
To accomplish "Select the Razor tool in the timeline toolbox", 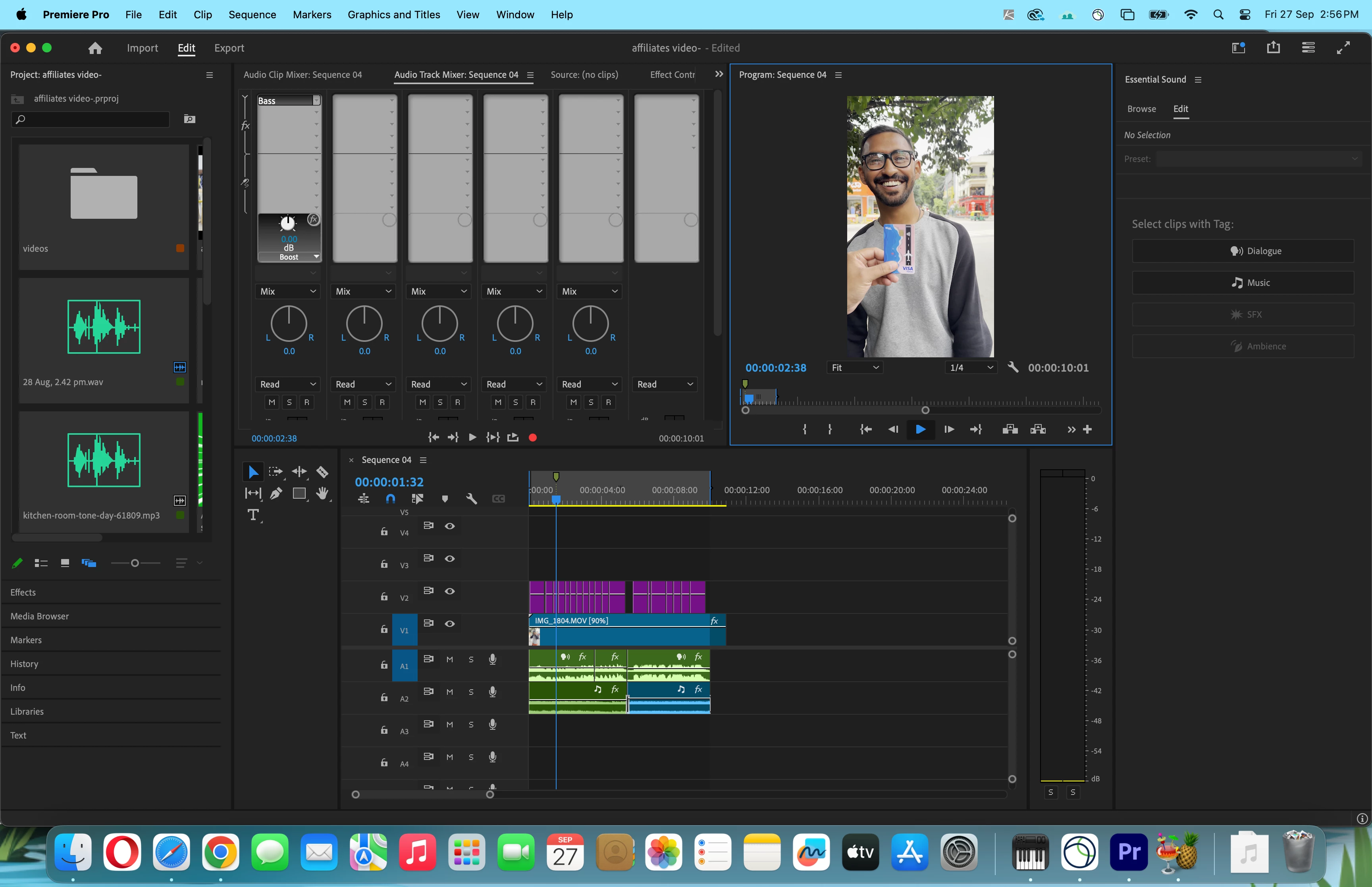I will coord(322,472).
